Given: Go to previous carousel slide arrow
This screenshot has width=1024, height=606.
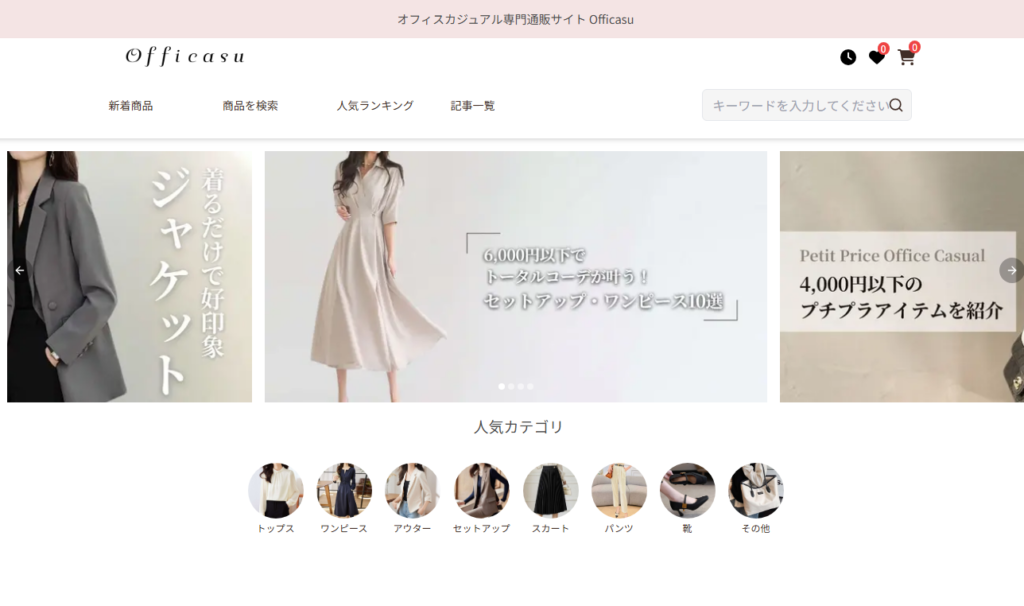Looking at the screenshot, I should pos(19,270).
